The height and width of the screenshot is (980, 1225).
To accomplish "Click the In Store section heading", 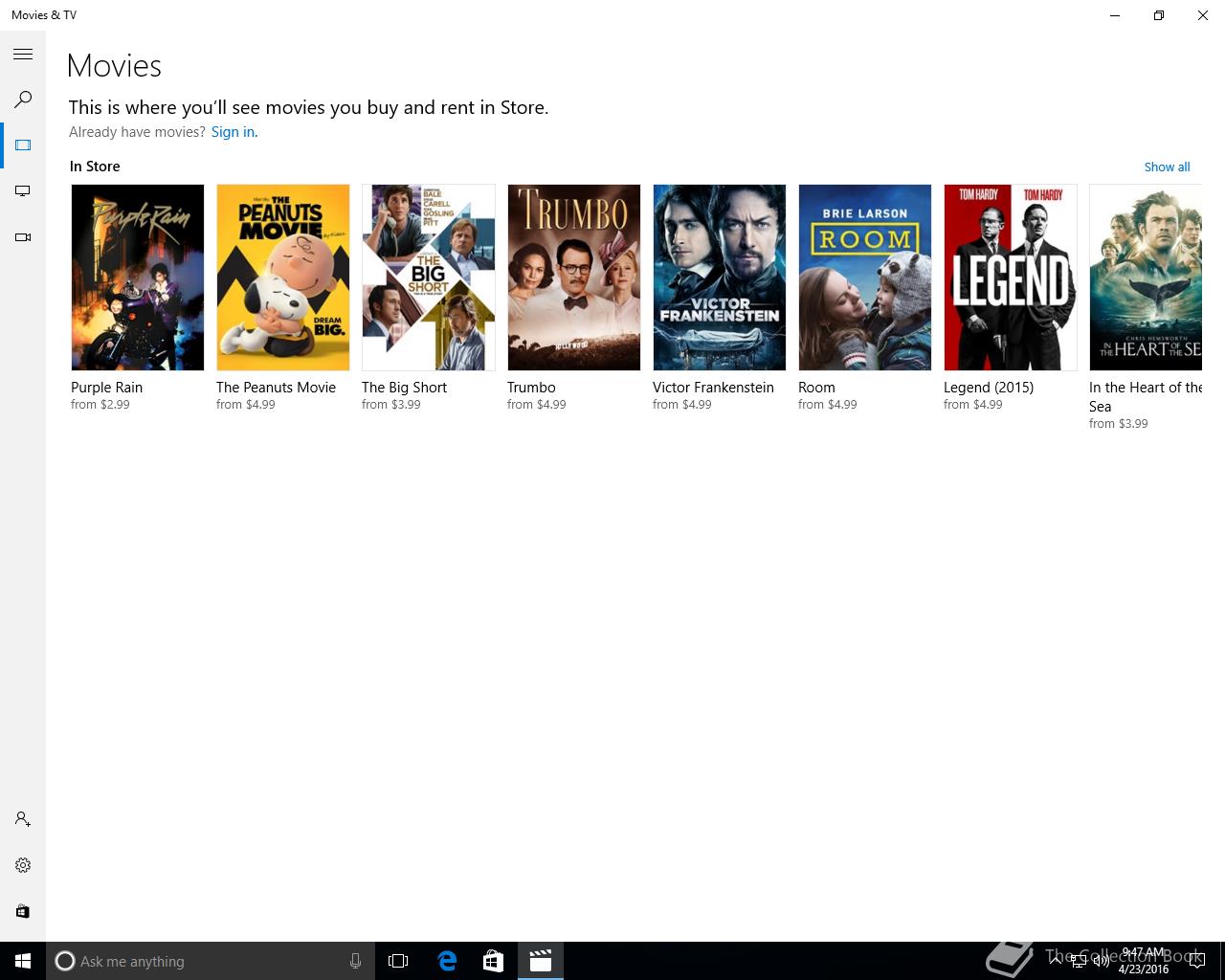I will (x=95, y=167).
